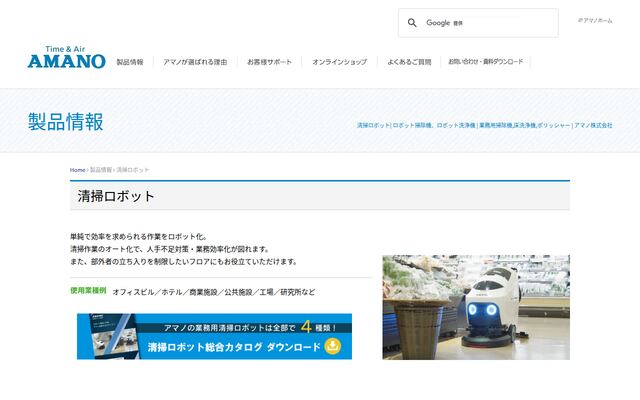Open the アマノが選ばれる理由 menu item

195,62
